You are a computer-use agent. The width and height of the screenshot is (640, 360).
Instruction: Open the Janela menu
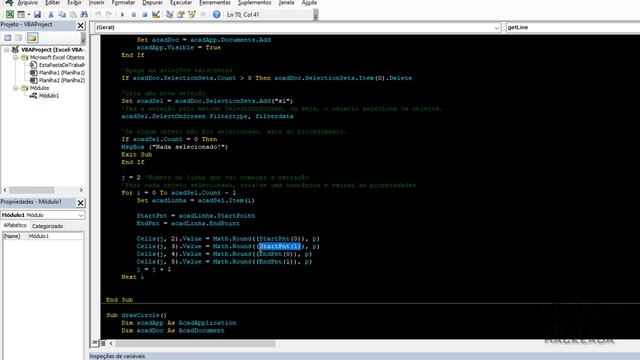point(286,2)
